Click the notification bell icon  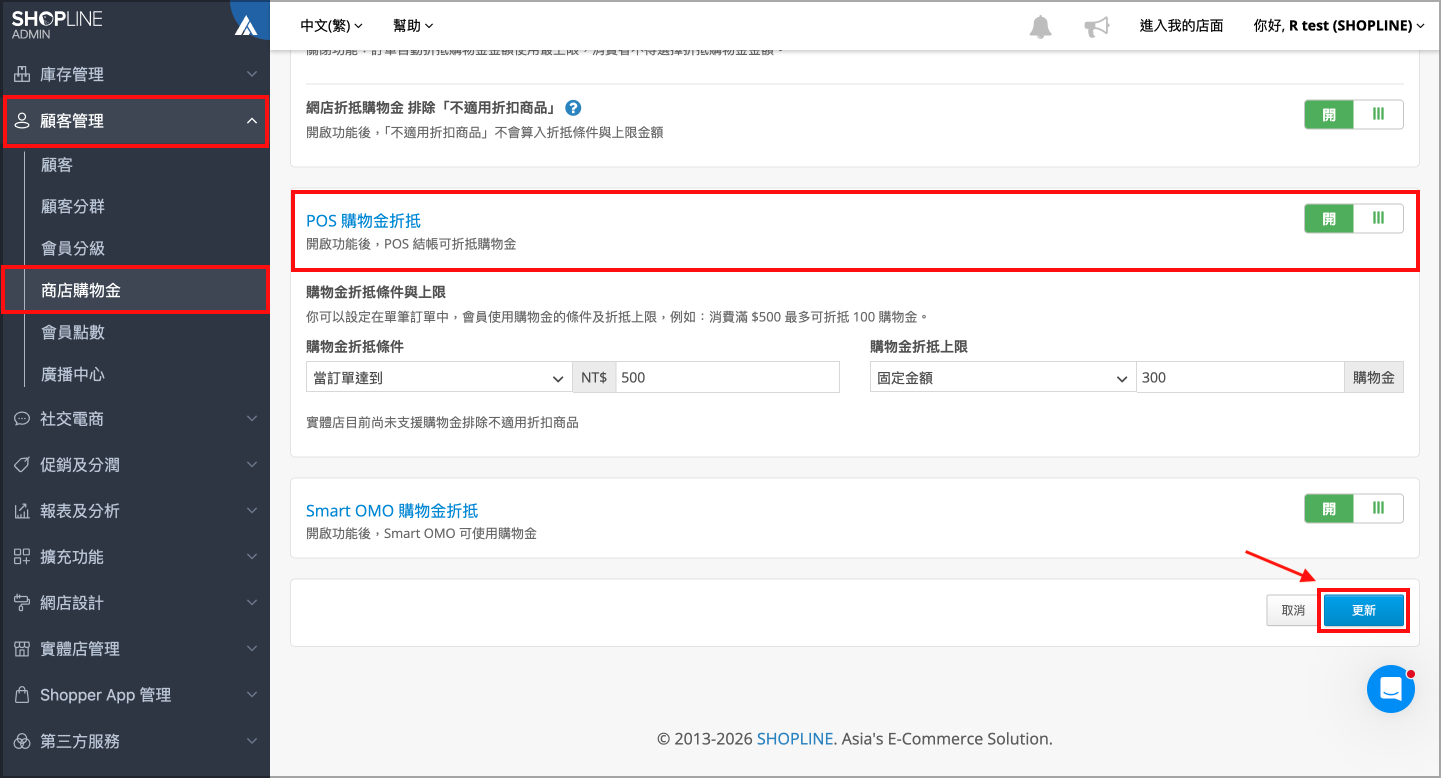click(1040, 26)
